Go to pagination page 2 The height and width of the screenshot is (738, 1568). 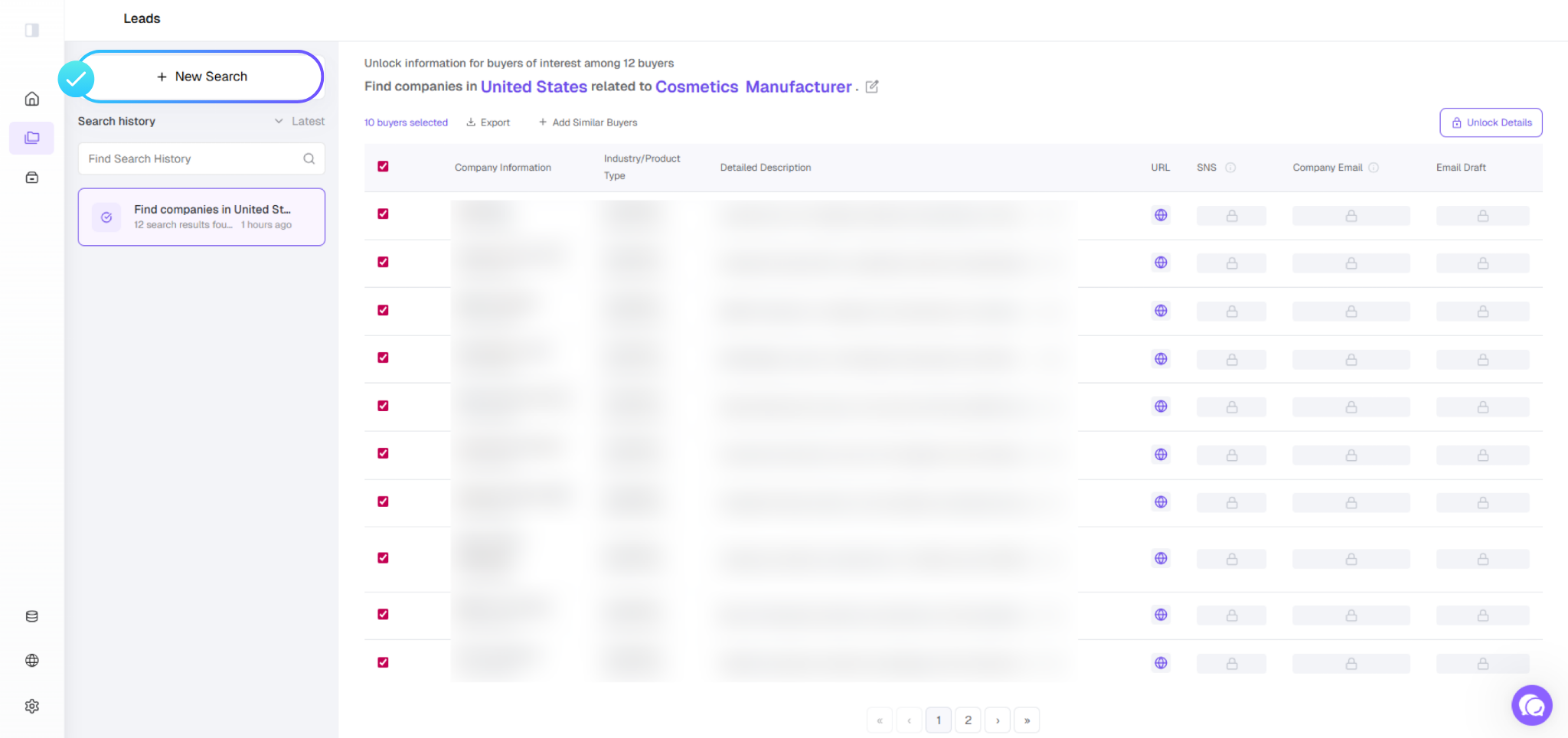(x=968, y=720)
